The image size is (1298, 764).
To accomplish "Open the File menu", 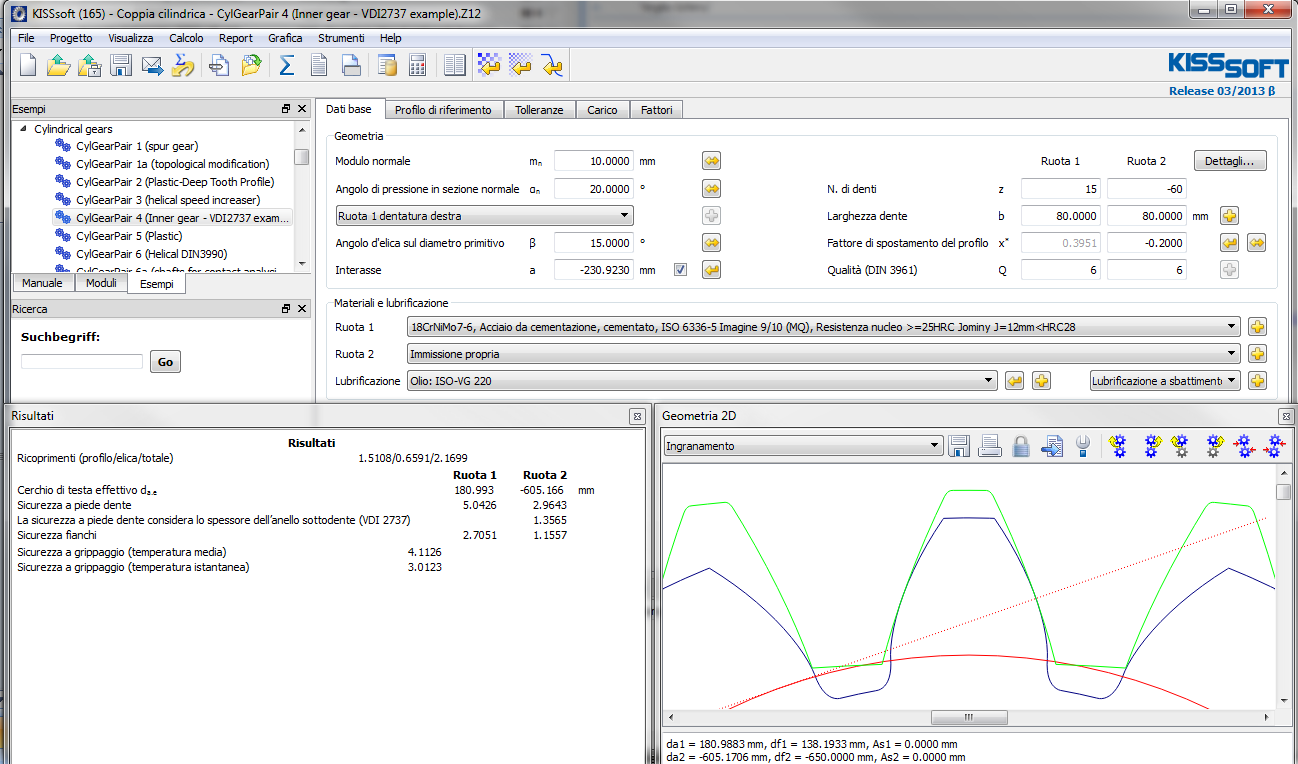I will click(27, 38).
